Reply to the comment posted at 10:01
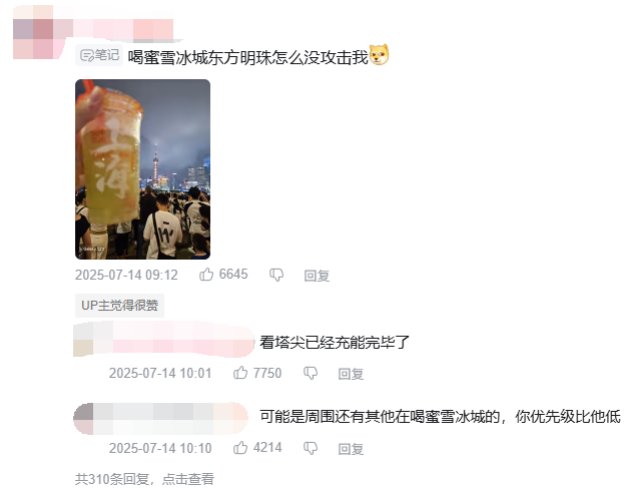 point(351,374)
